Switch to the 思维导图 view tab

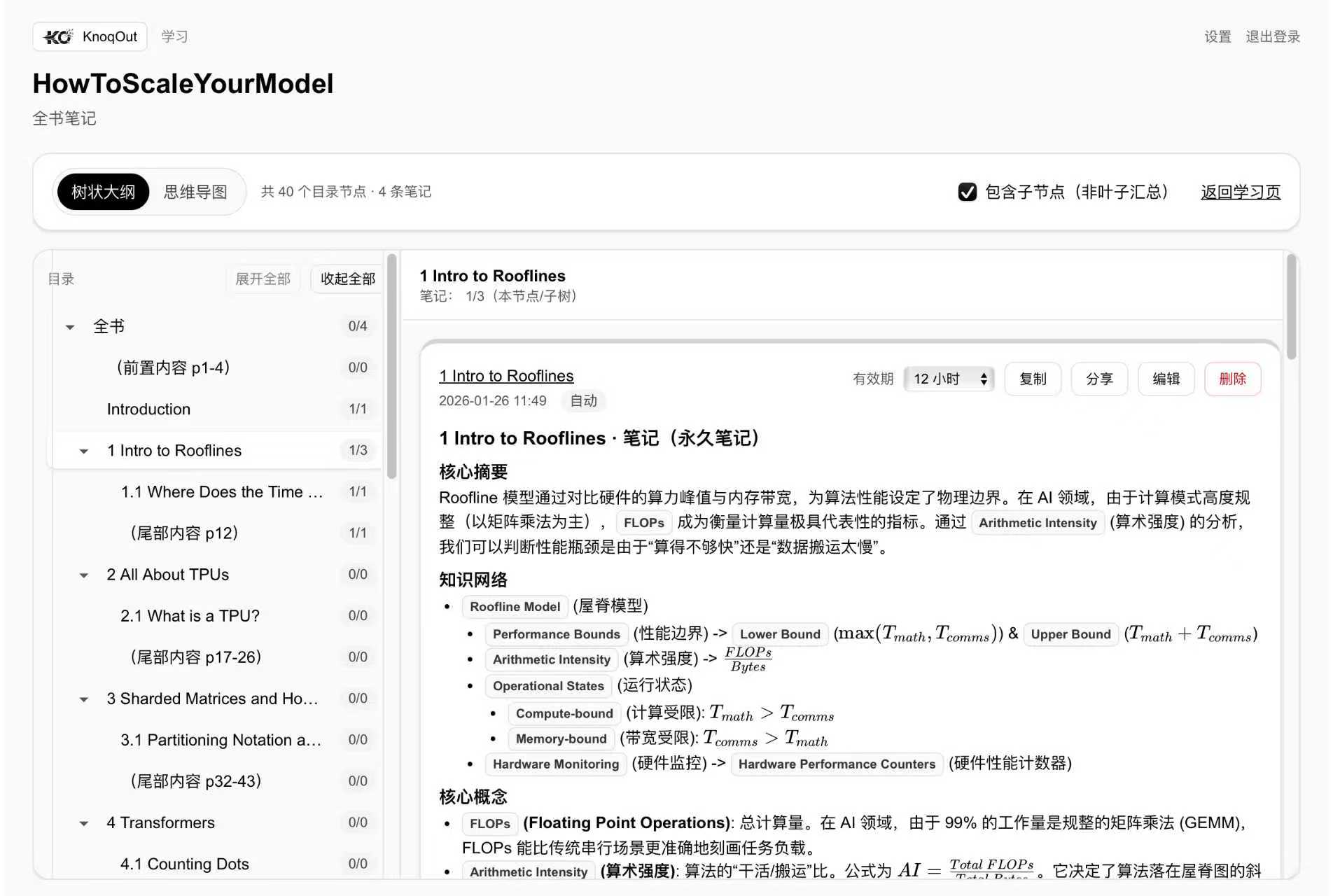click(x=196, y=192)
